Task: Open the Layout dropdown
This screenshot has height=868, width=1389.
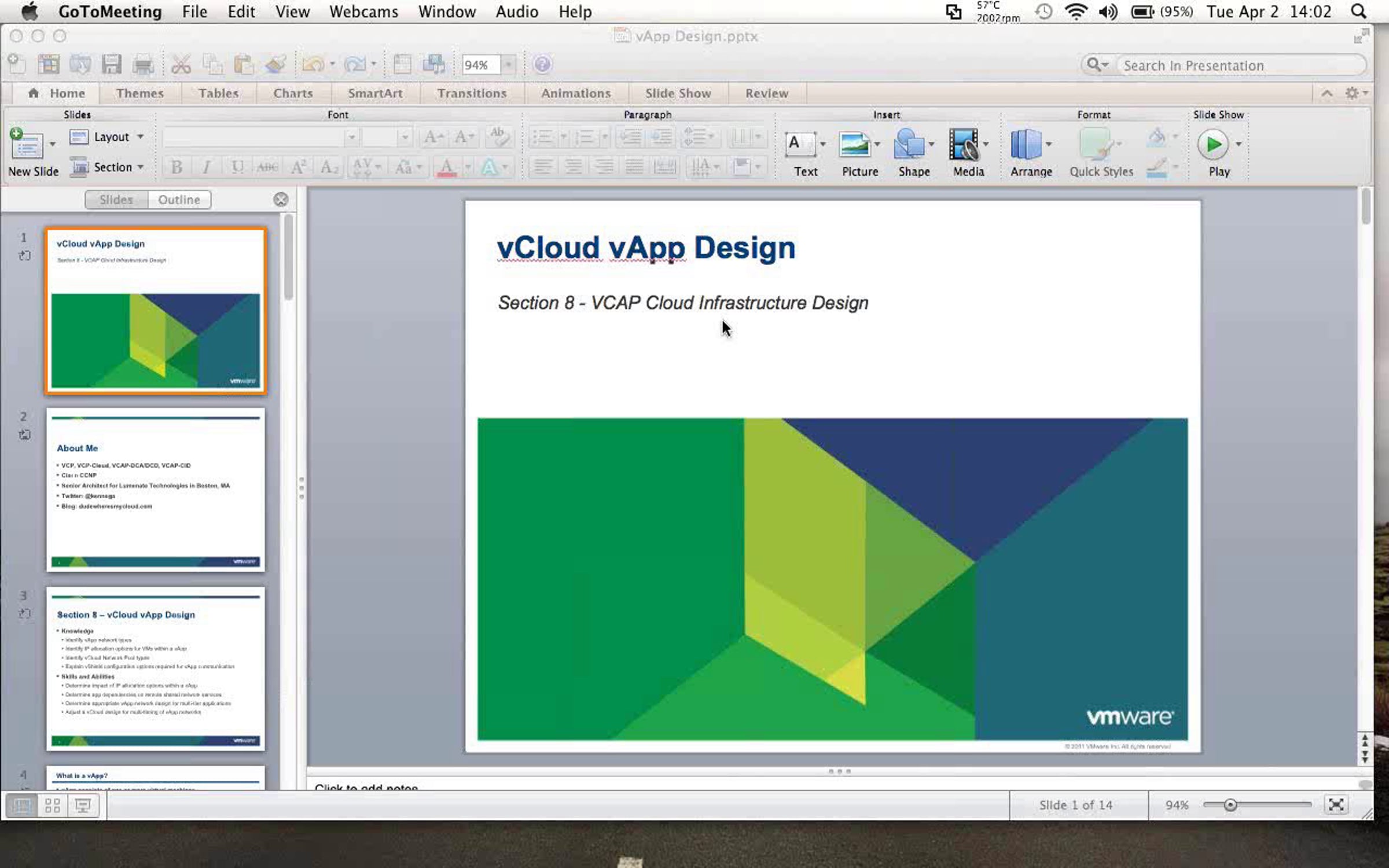Action: point(106,137)
